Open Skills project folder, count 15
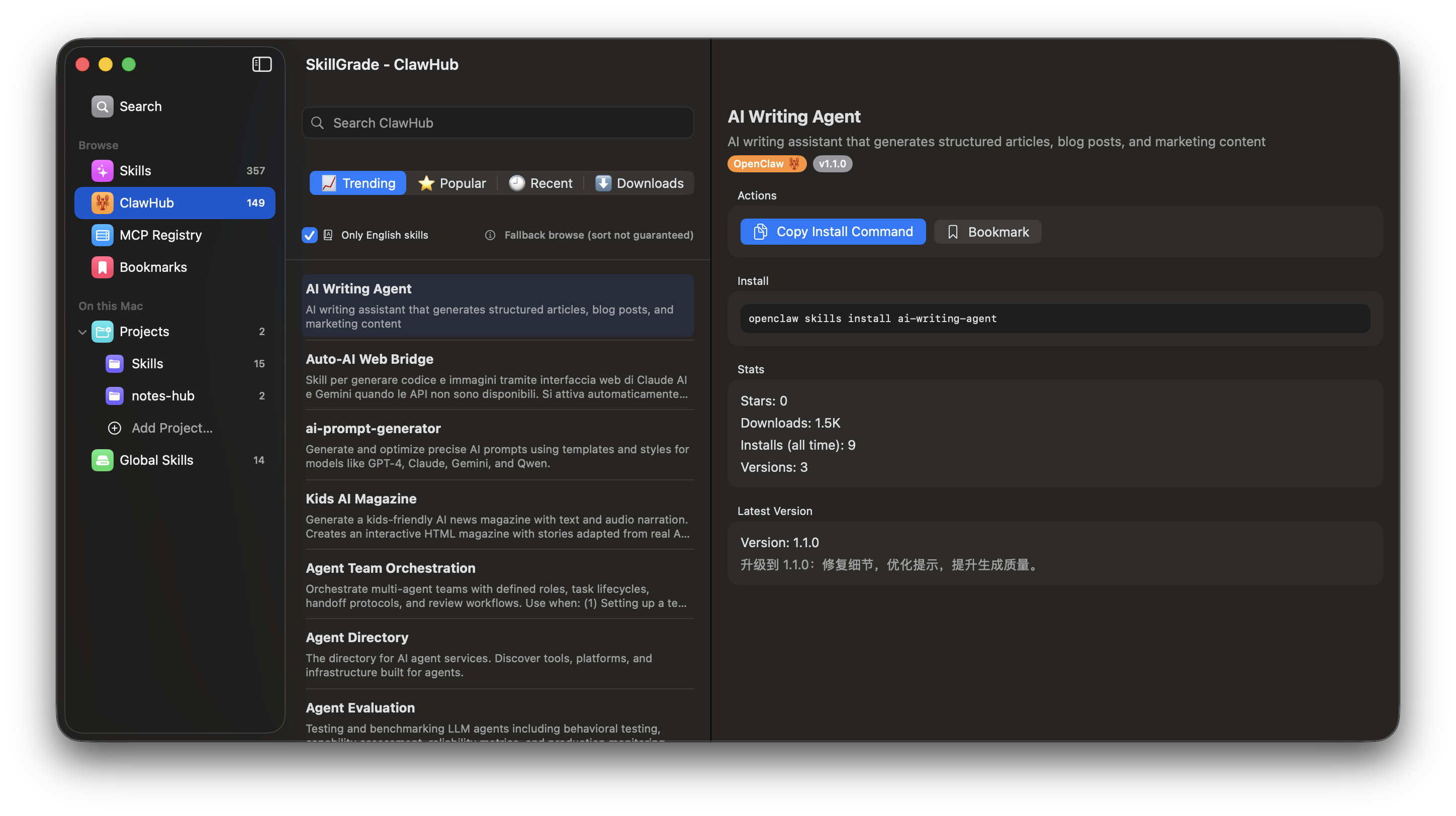Screen dimensions: 1456x816 (x=174, y=364)
